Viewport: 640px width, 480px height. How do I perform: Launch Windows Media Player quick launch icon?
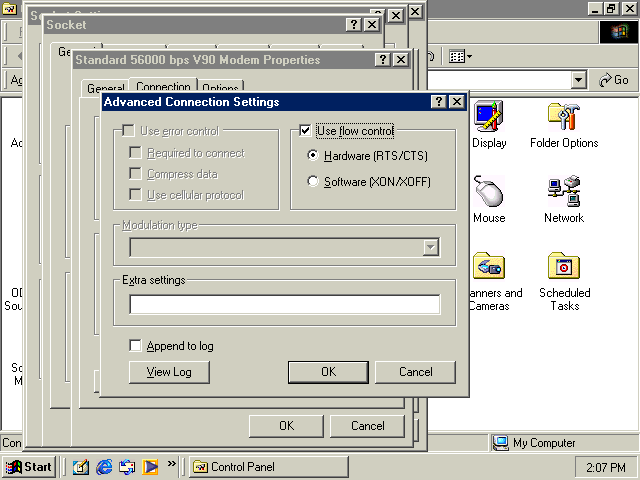tap(150, 467)
